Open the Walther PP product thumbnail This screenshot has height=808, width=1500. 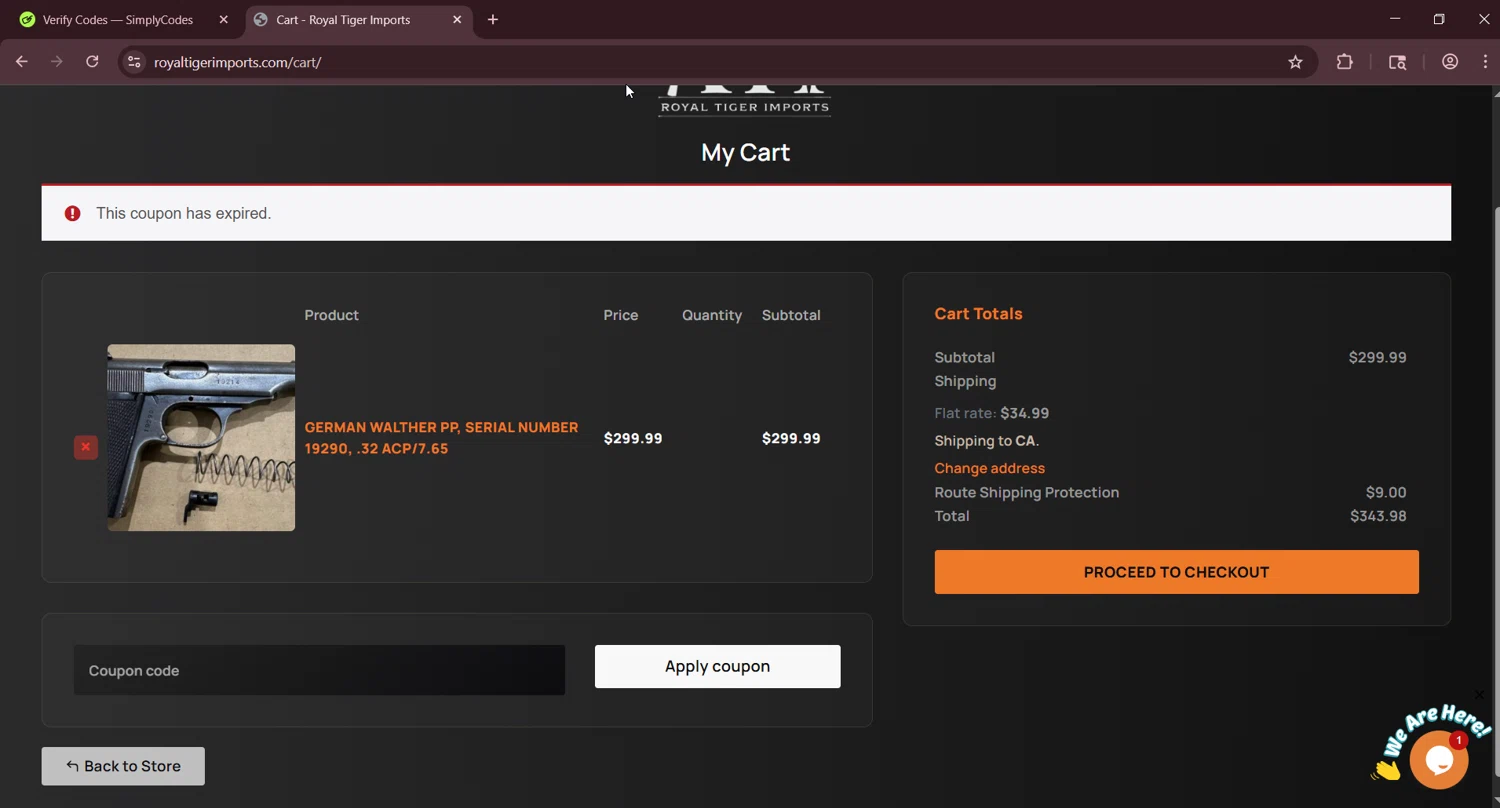pos(201,438)
